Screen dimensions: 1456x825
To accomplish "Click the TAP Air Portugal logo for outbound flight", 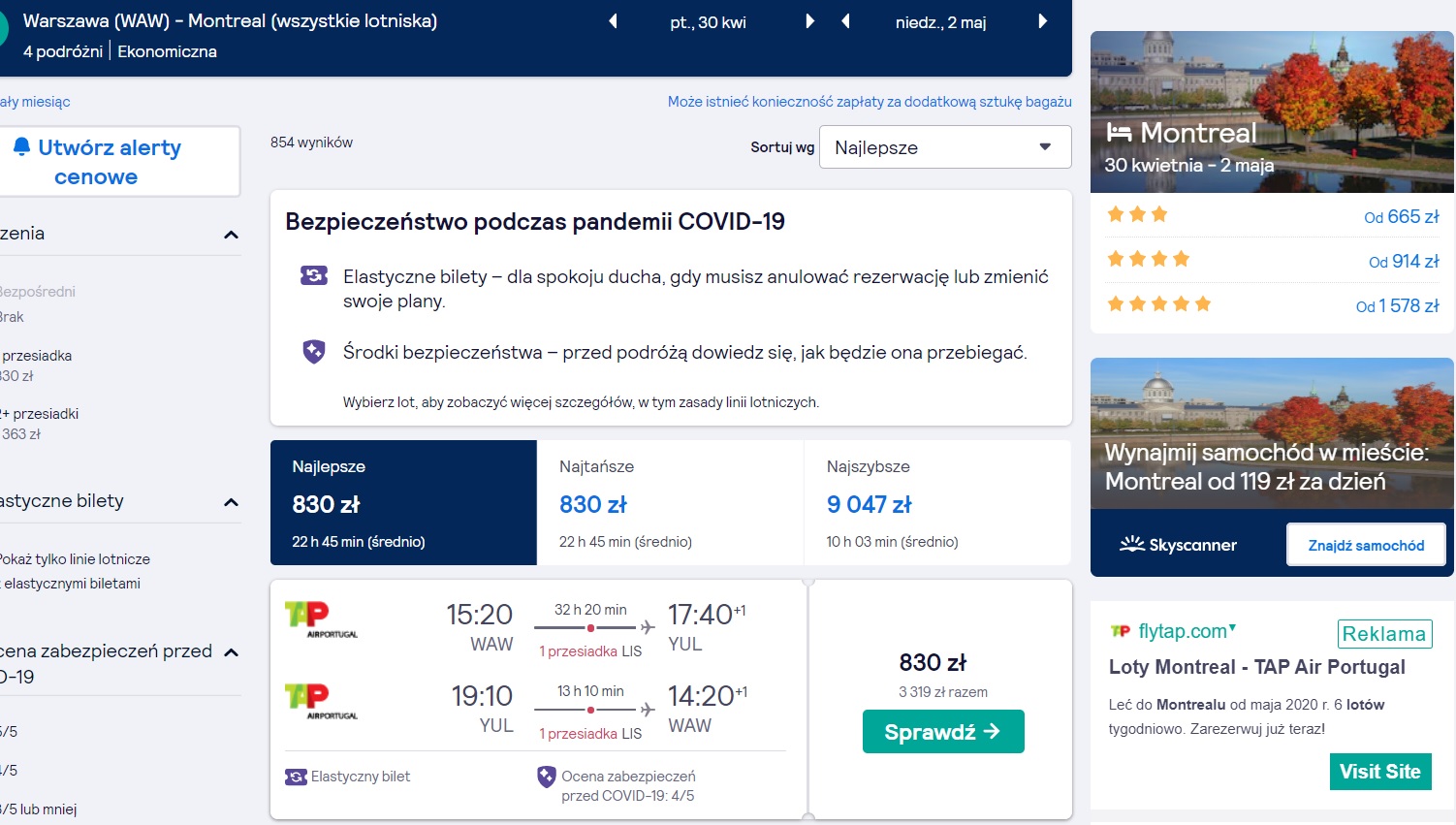I will 321,619.
